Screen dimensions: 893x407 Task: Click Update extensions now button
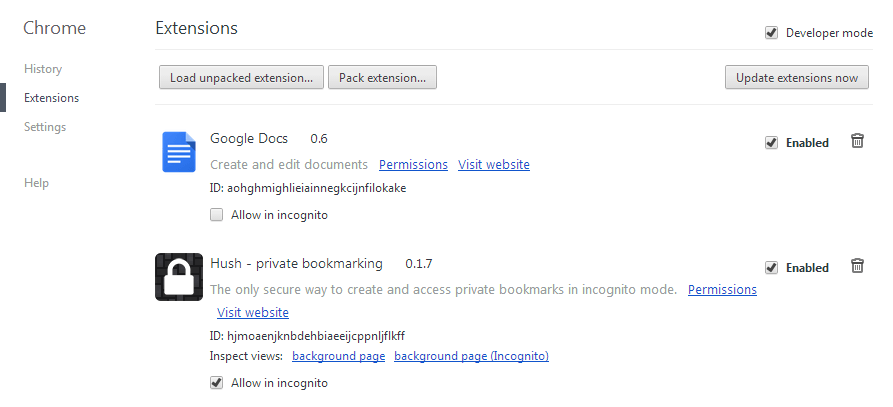pyautogui.click(x=796, y=77)
